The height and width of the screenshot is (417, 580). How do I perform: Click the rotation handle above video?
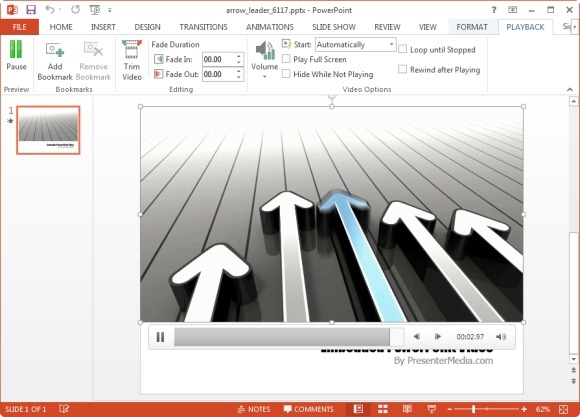(x=332, y=97)
